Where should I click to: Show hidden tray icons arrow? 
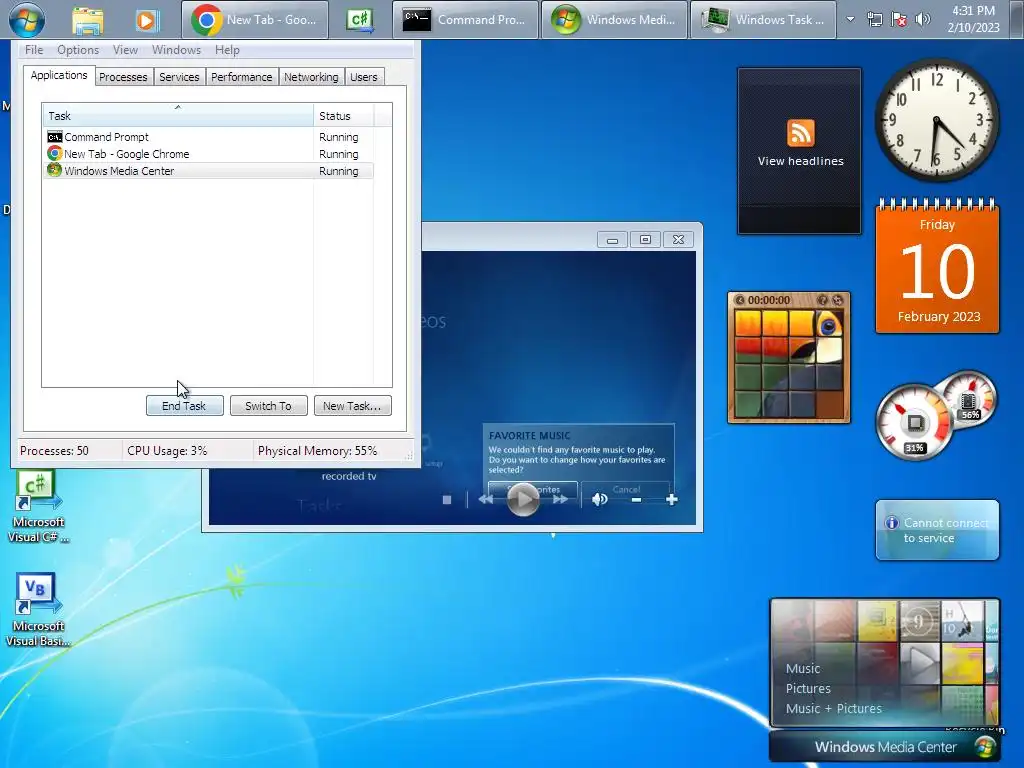click(850, 20)
